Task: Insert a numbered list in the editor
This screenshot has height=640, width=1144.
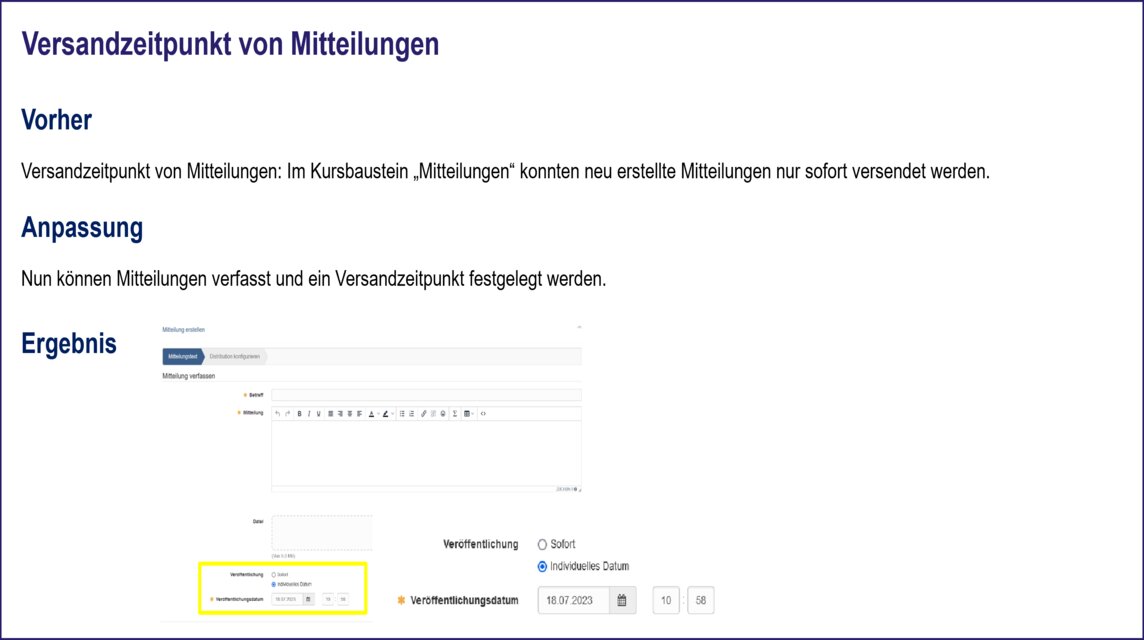Action: click(411, 414)
